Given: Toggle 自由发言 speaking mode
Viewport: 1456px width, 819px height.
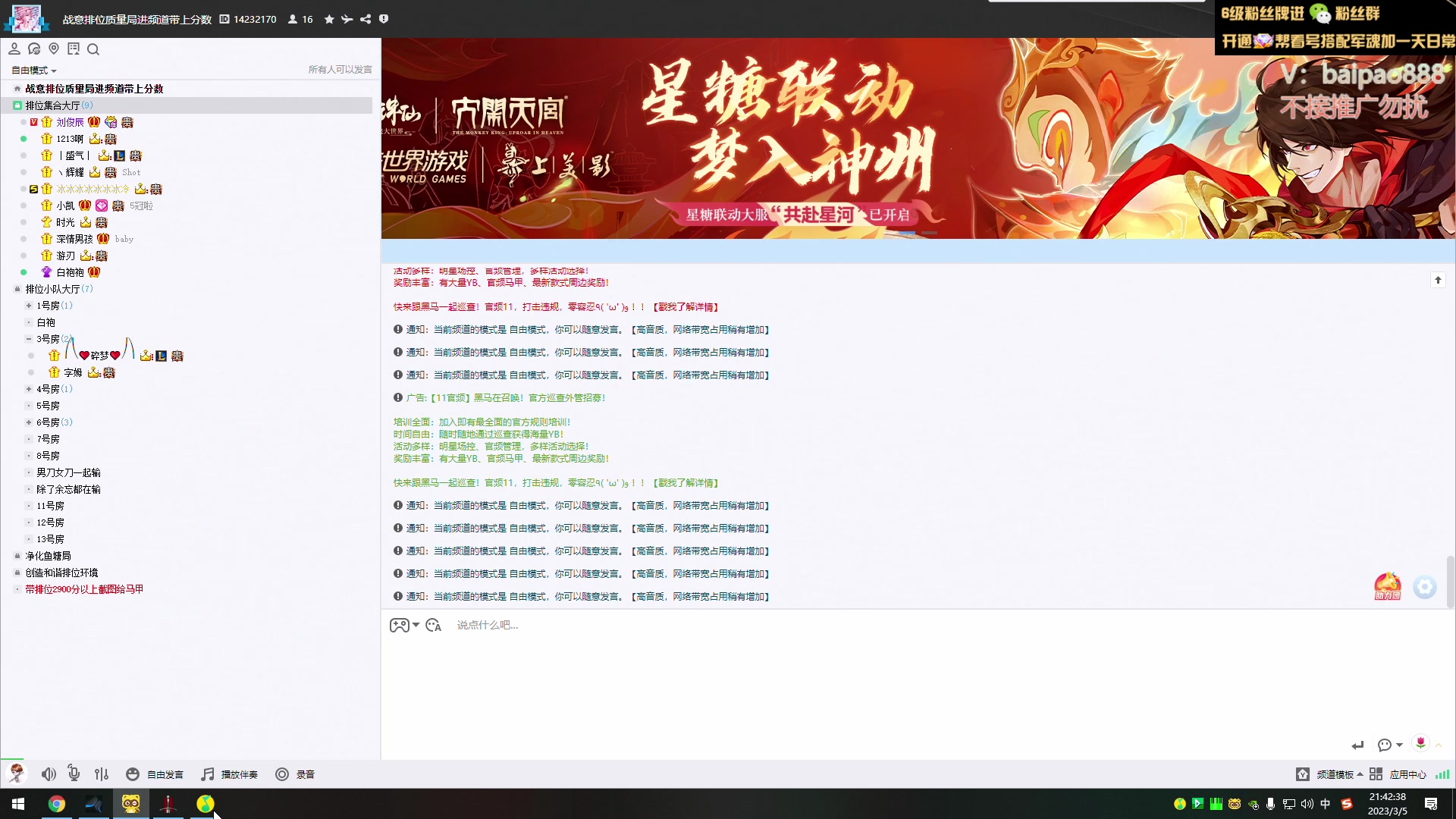Looking at the screenshot, I should click(x=155, y=774).
